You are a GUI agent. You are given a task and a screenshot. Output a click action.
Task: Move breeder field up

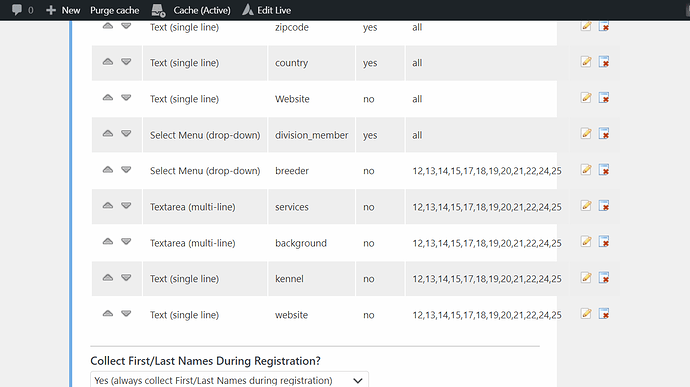[108, 170]
